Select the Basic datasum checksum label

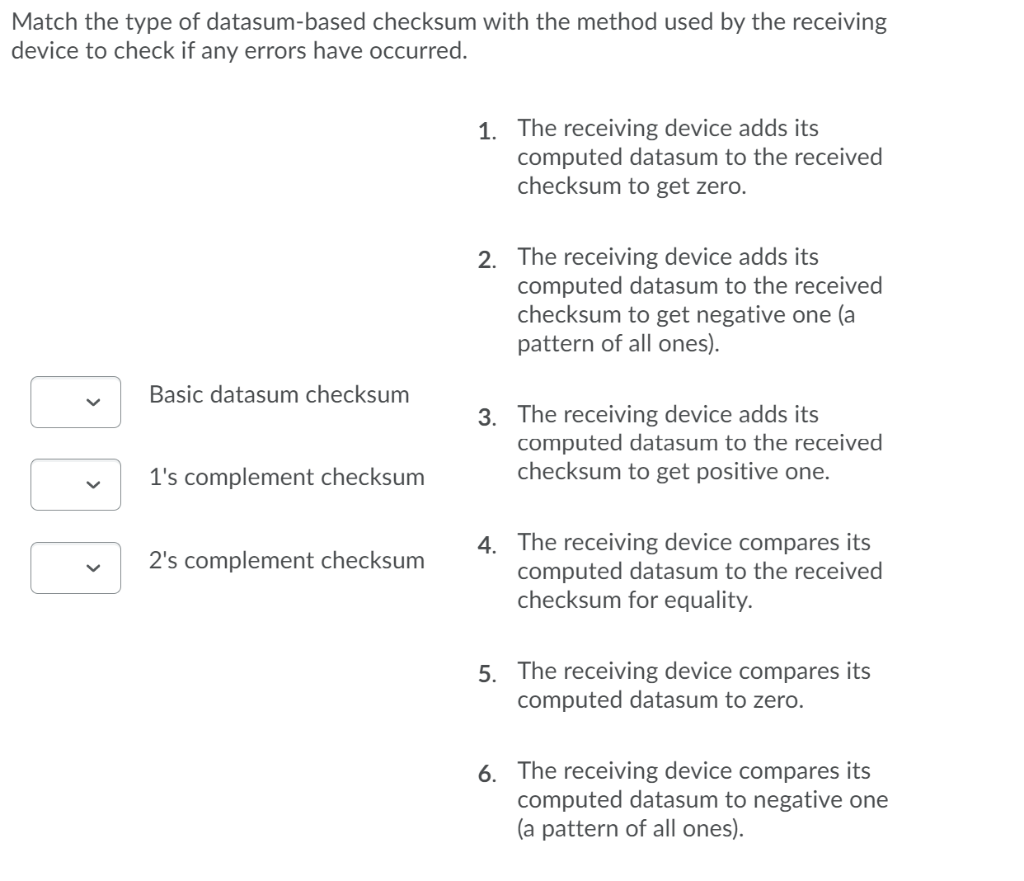[279, 394]
